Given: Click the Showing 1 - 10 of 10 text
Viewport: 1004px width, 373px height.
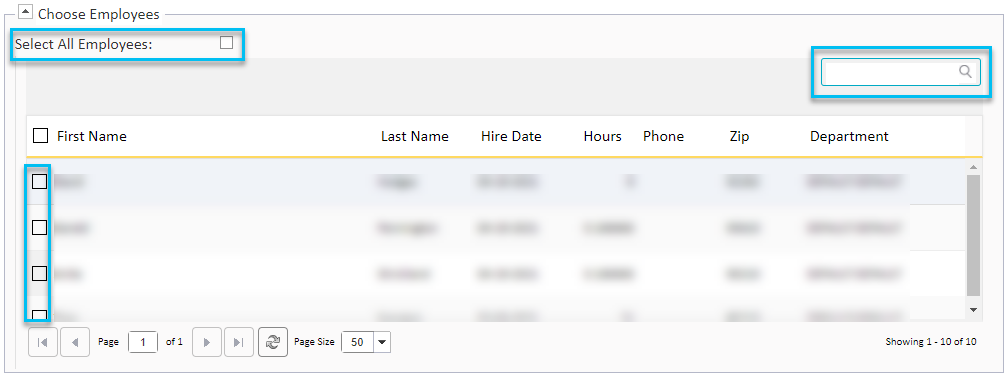Looking at the screenshot, I should [x=931, y=342].
